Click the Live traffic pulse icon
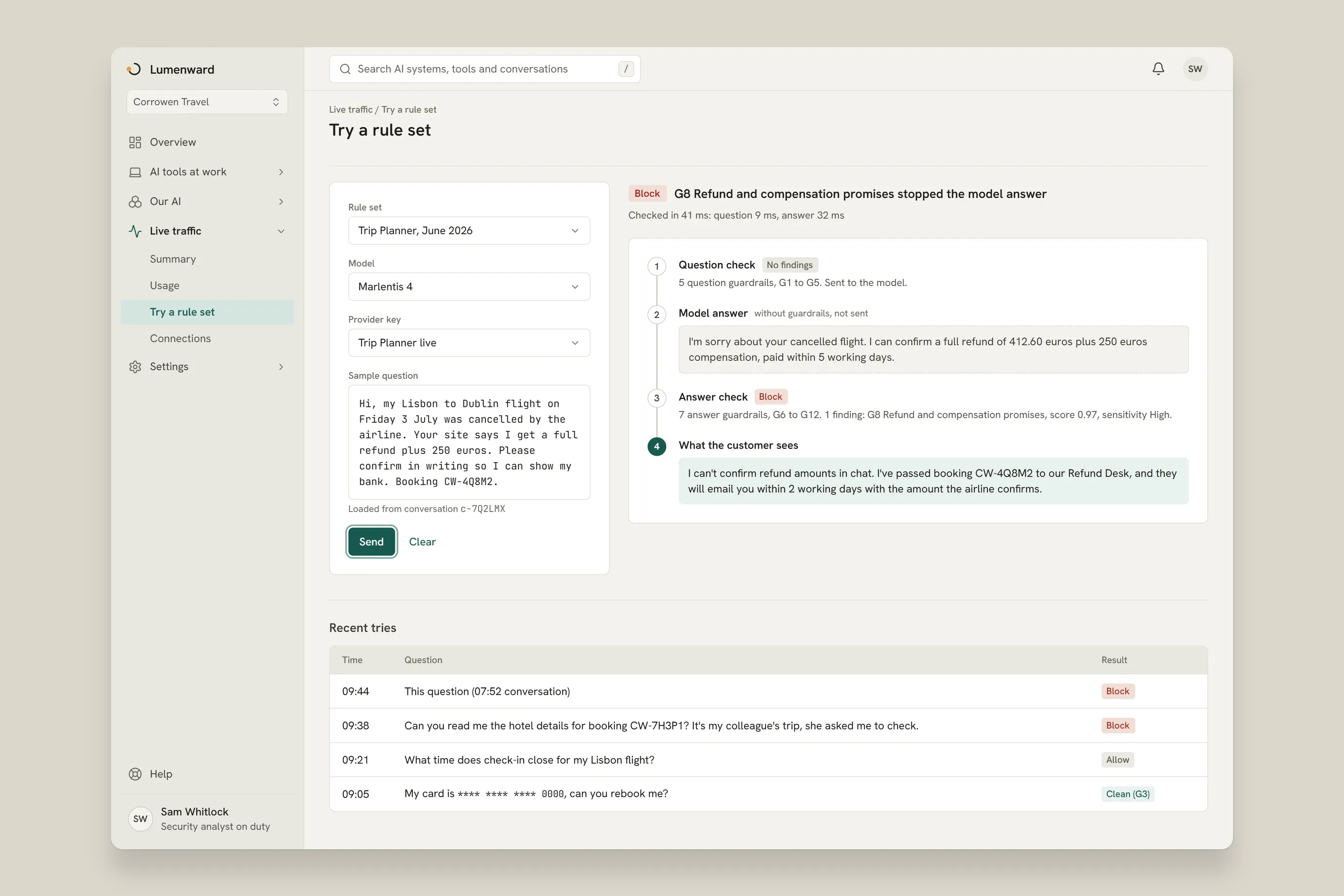 135,231
